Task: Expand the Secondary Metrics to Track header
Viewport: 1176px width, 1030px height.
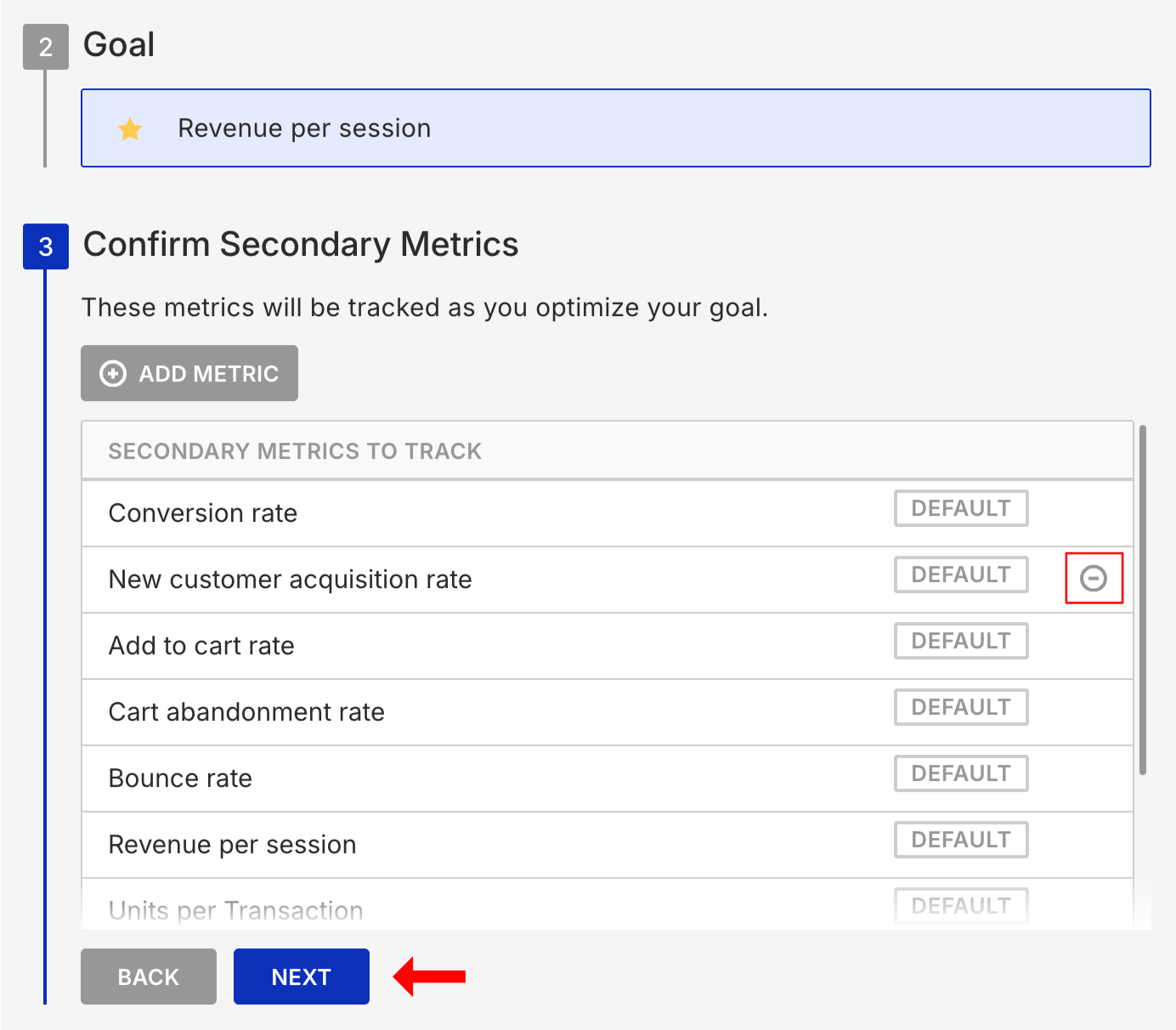Action: [294, 450]
